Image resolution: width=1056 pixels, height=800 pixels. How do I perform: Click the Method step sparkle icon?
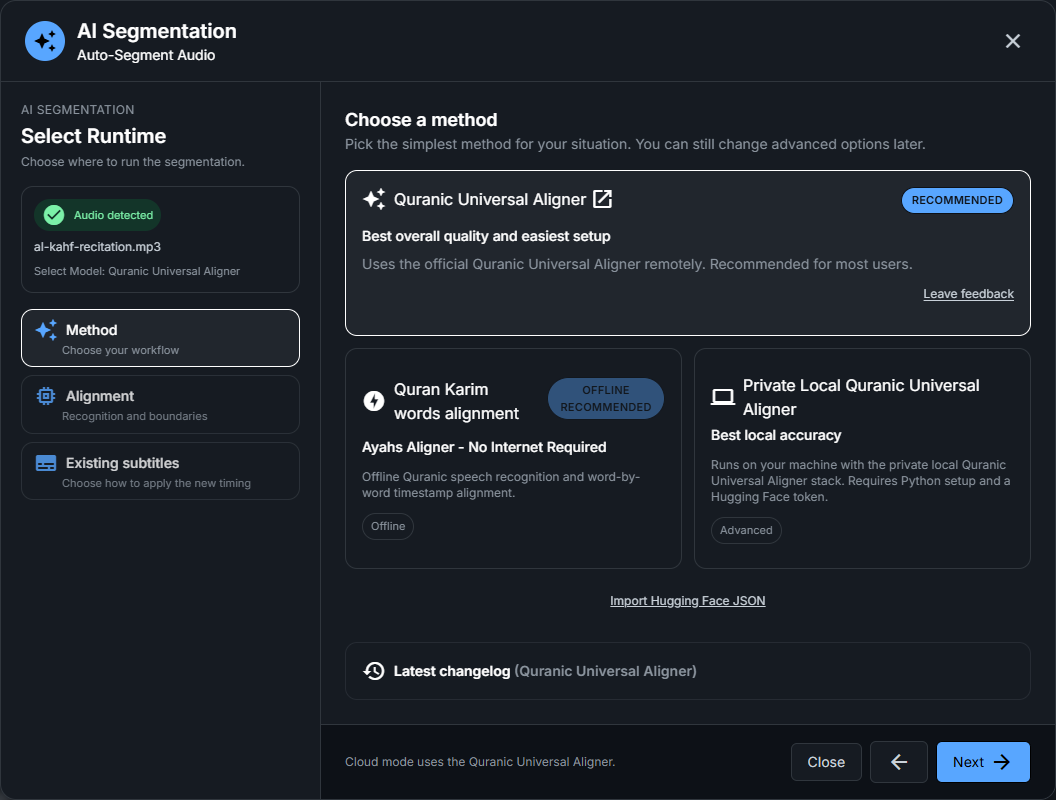click(46, 330)
